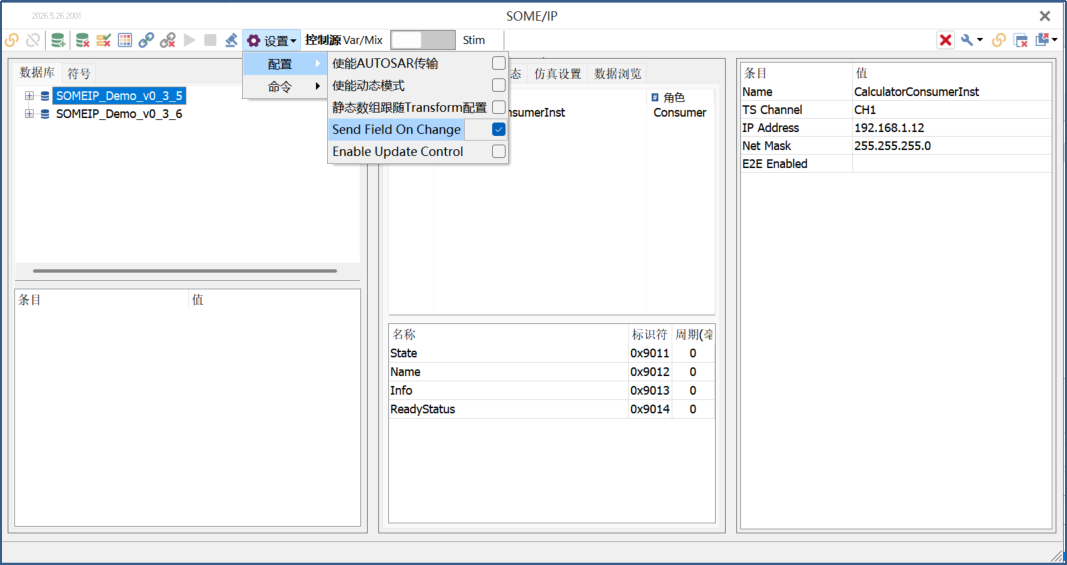This screenshot has width=1067, height=565.
Task: Open the 配置 submenu
Action: point(285,64)
